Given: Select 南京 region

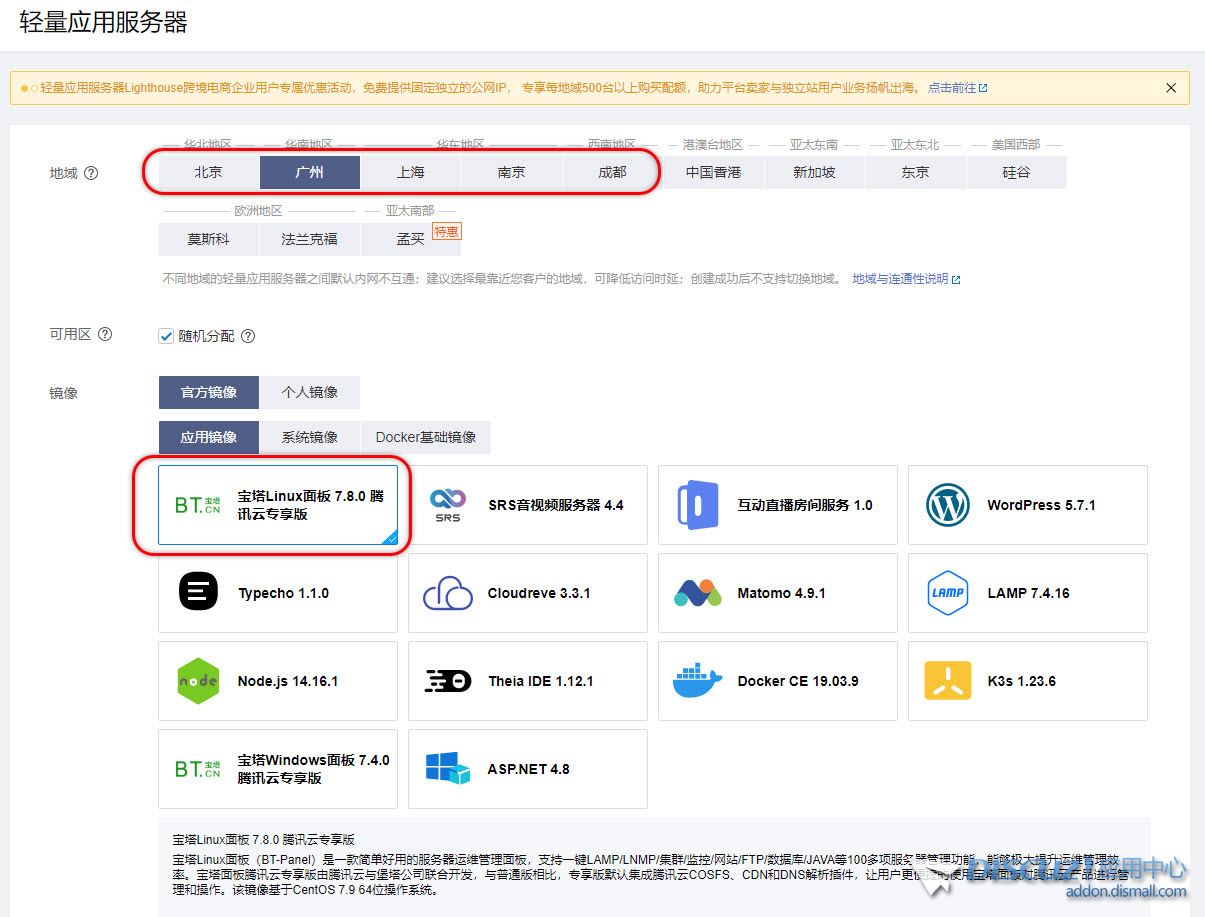Looking at the screenshot, I should click(x=511, y=172).
